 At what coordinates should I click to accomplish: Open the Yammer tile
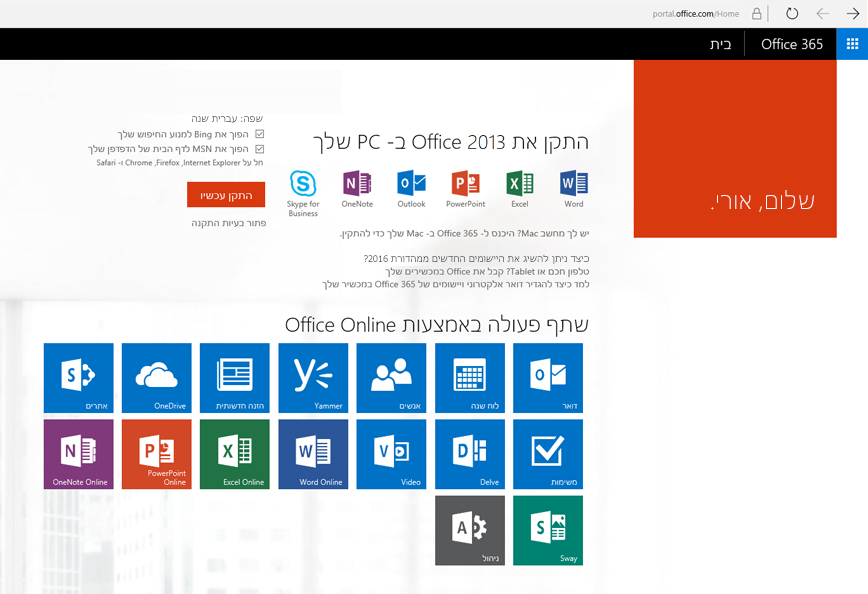coord(313,378)
